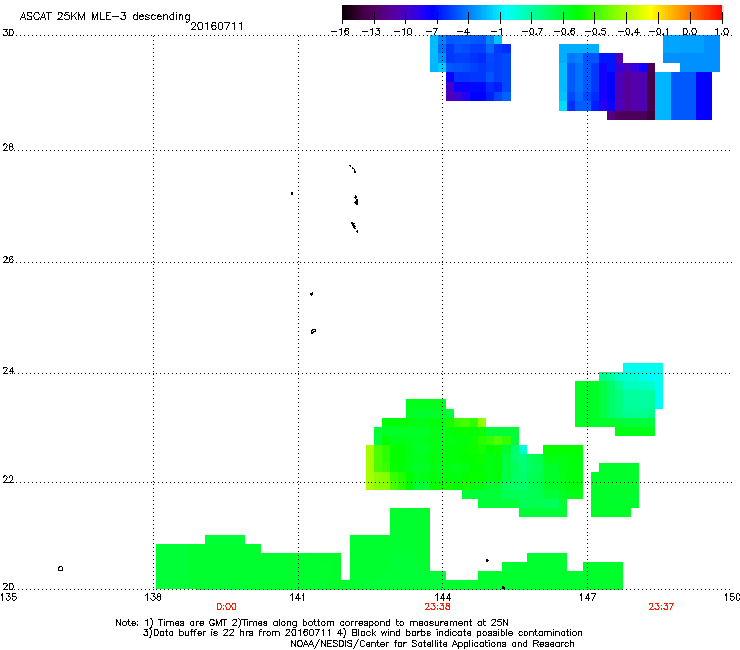Click the small island outline near 136 longitude
Screen dimensions: 740x650
coord(60,568)
